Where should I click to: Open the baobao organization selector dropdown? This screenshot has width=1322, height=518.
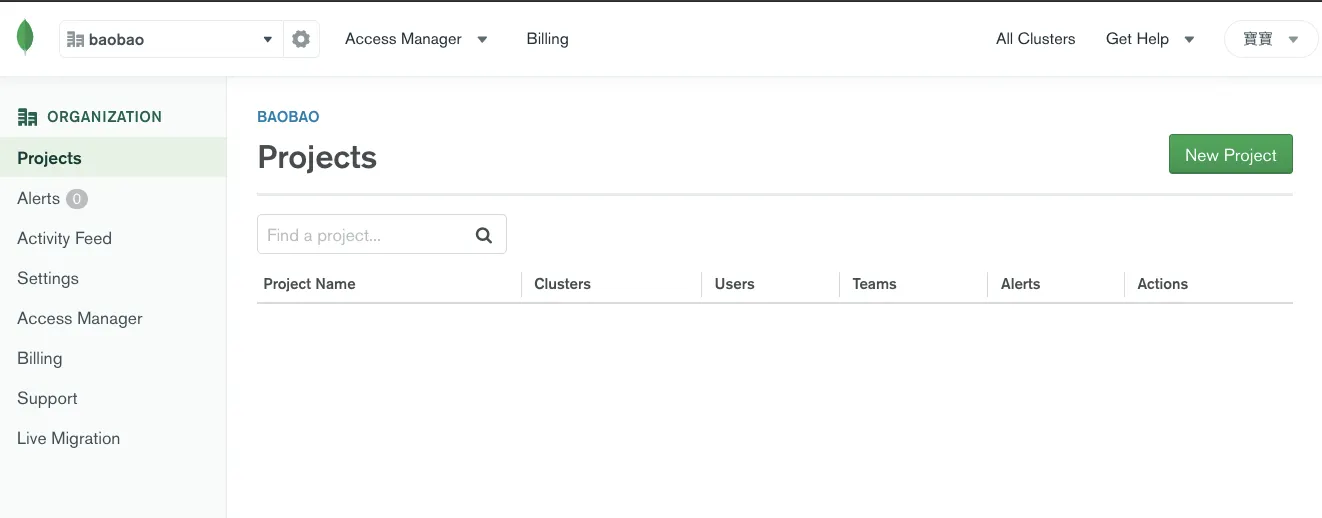171,39
